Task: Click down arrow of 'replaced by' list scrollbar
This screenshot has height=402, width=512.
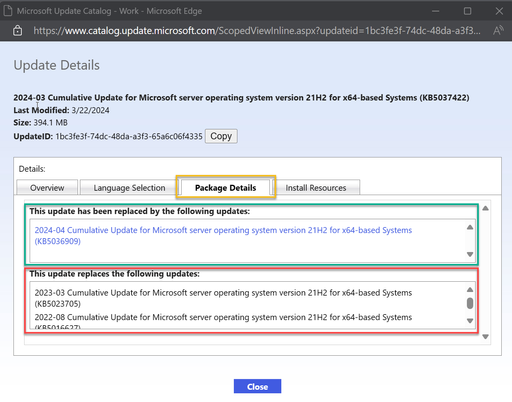Action: [470, 254]
